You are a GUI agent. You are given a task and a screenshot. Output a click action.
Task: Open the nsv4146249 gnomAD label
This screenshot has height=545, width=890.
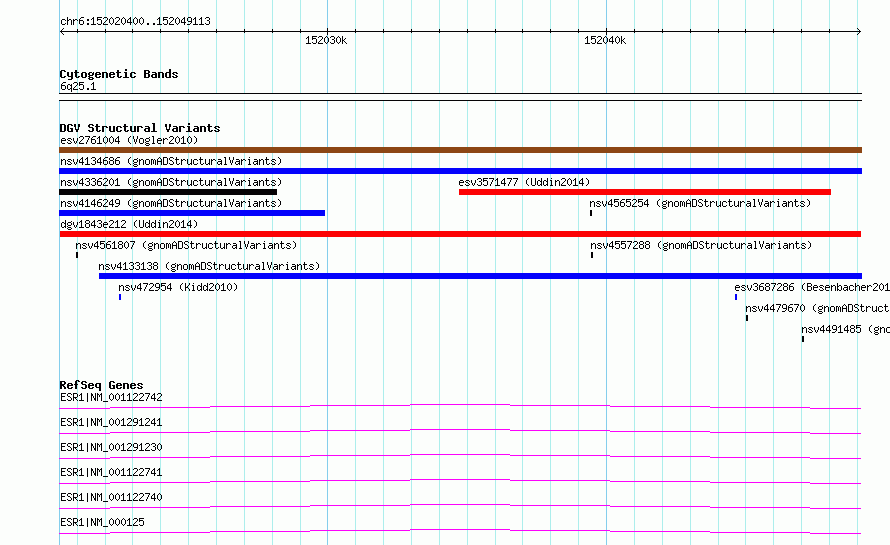[171, 203]
